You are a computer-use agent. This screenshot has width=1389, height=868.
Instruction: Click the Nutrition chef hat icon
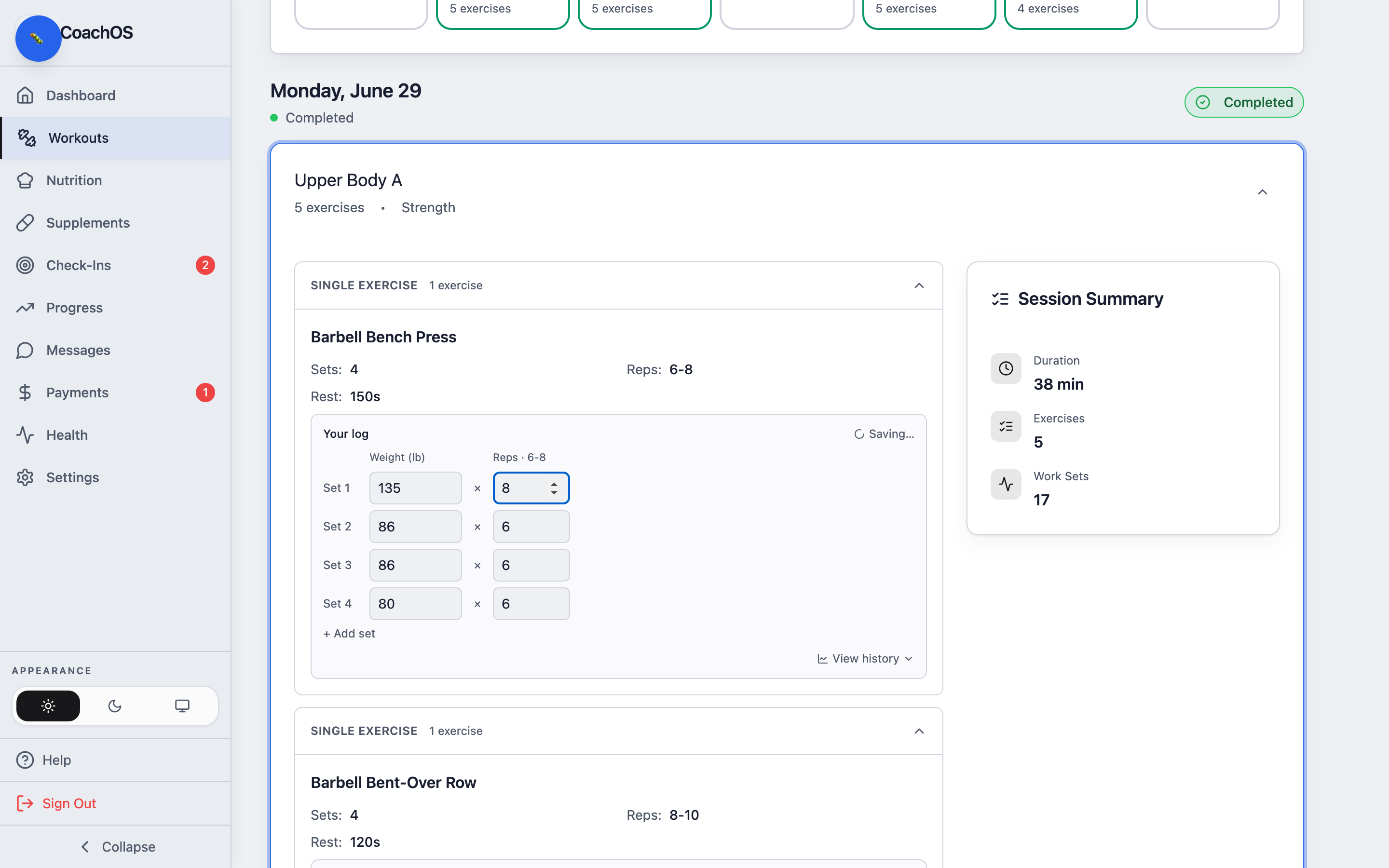click(25, 180)
